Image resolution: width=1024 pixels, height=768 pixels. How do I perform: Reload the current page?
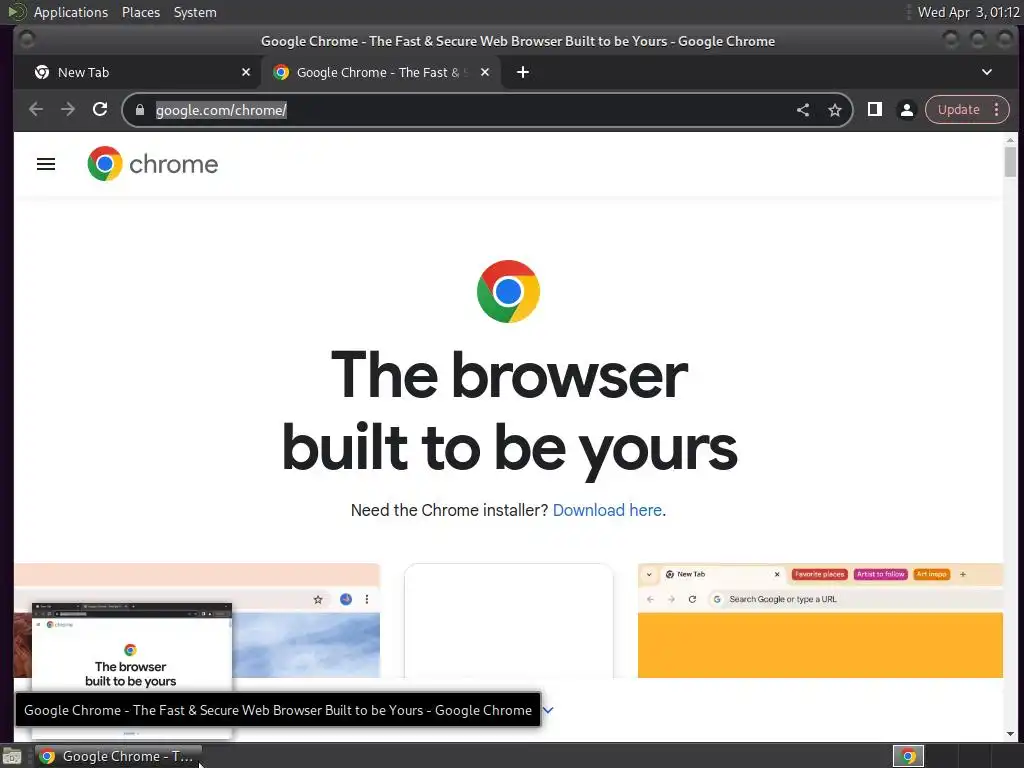[x=100, y=110]
